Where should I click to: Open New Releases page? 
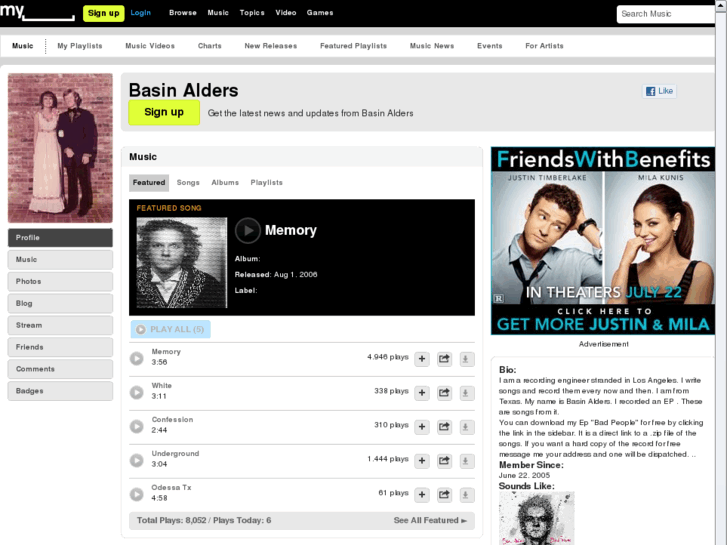pyautogui.click(x=271, y=46)
